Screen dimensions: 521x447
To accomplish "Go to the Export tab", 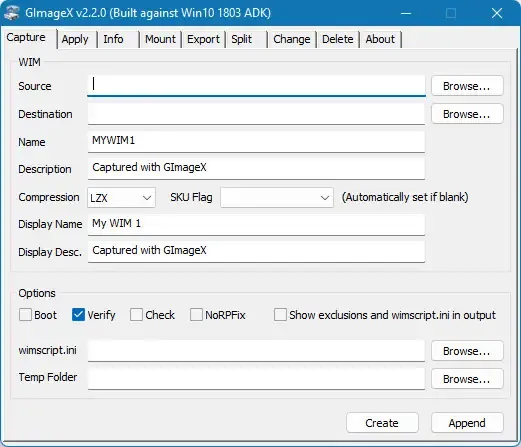I will [x=203, y=39].
